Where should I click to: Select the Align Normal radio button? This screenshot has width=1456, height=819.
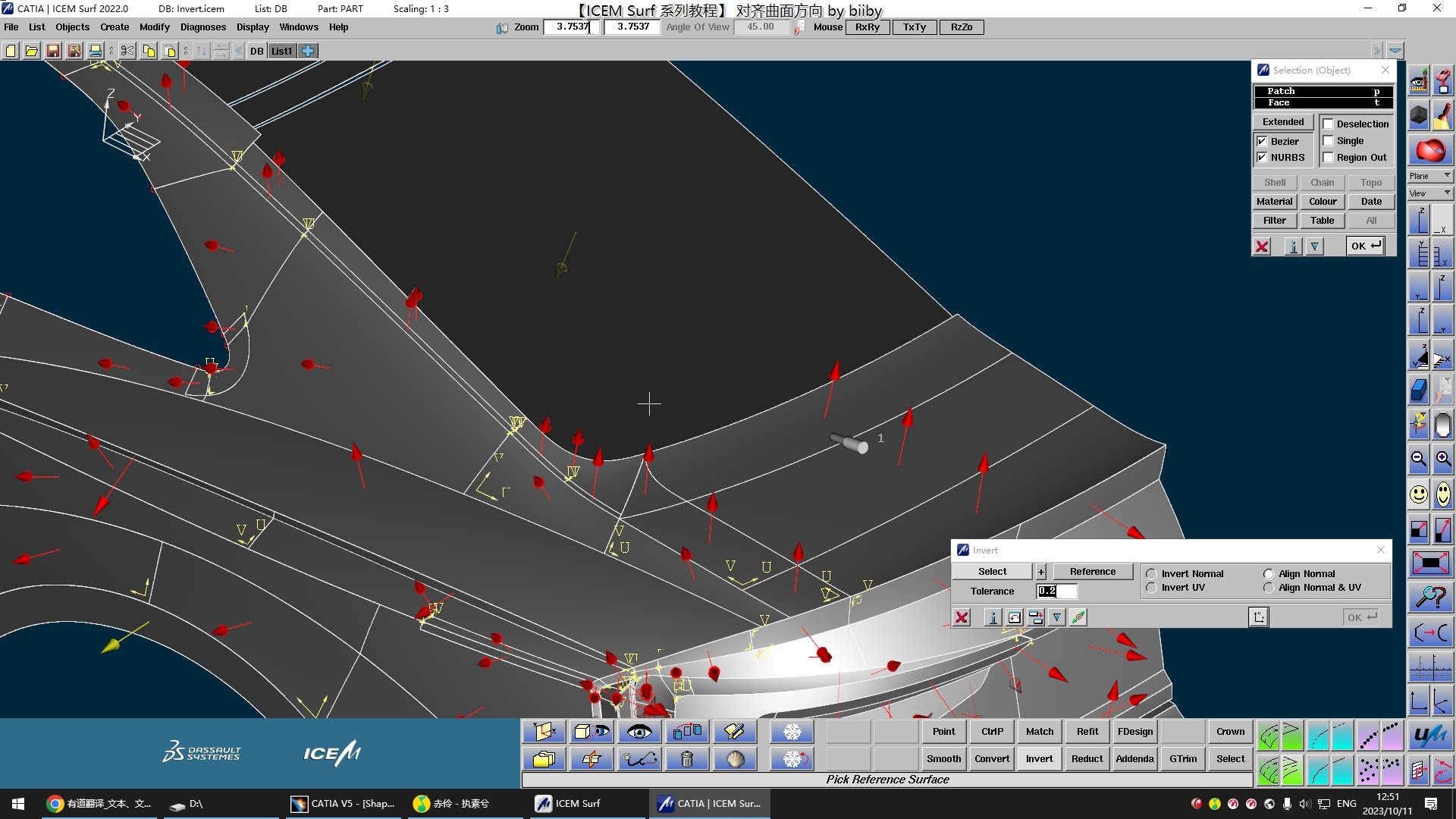tap(1269, 574)
